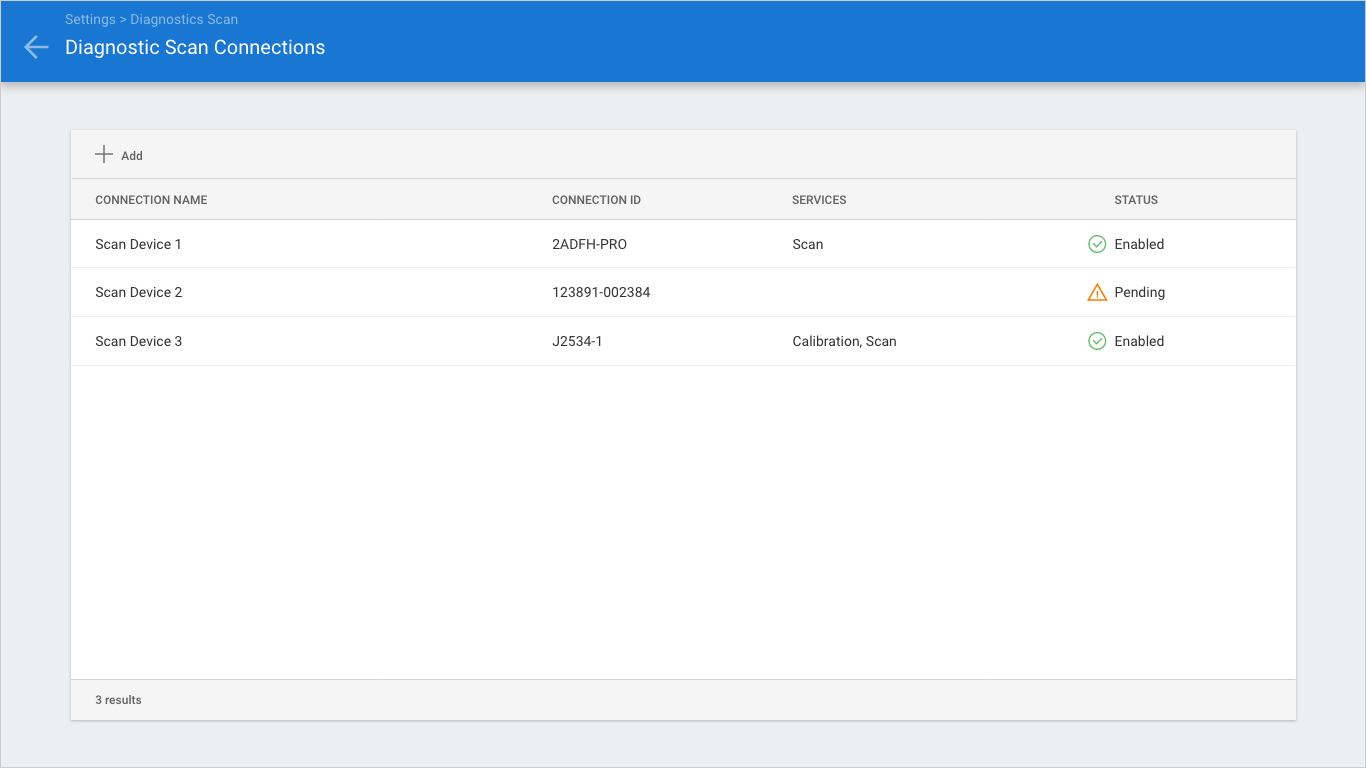Click connection ID 2ADFH-PRO
The height and width of the screenshot is (768, 1366).
589,244
